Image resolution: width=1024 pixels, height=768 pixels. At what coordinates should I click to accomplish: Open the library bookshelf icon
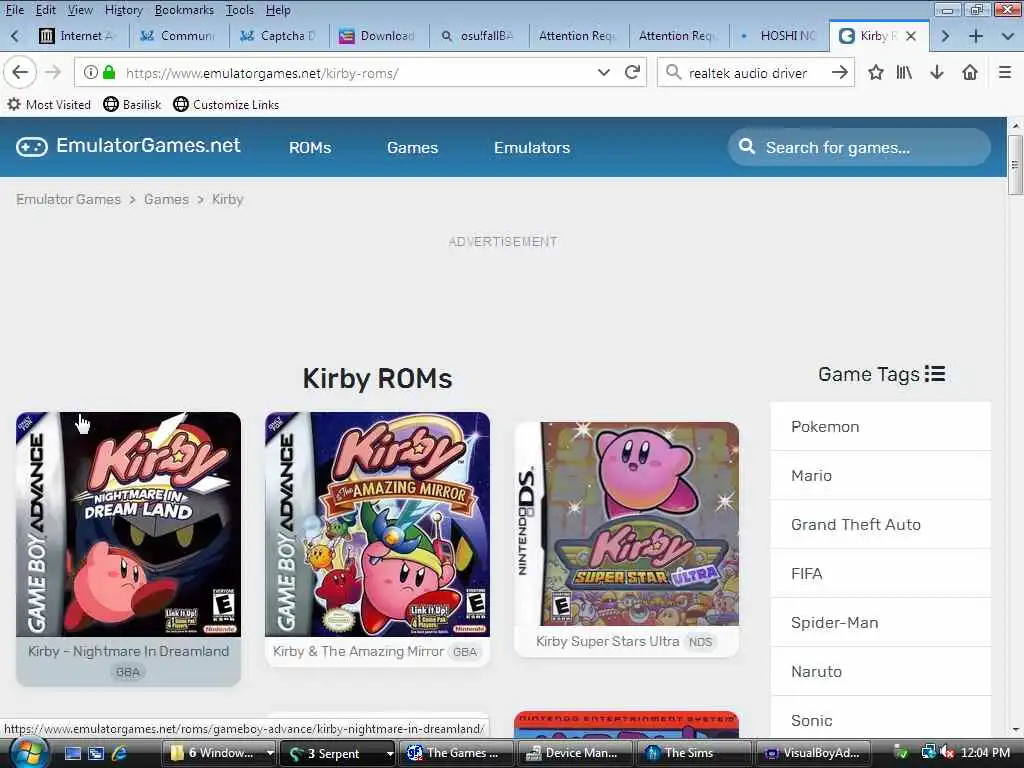(x=904, y=72)
